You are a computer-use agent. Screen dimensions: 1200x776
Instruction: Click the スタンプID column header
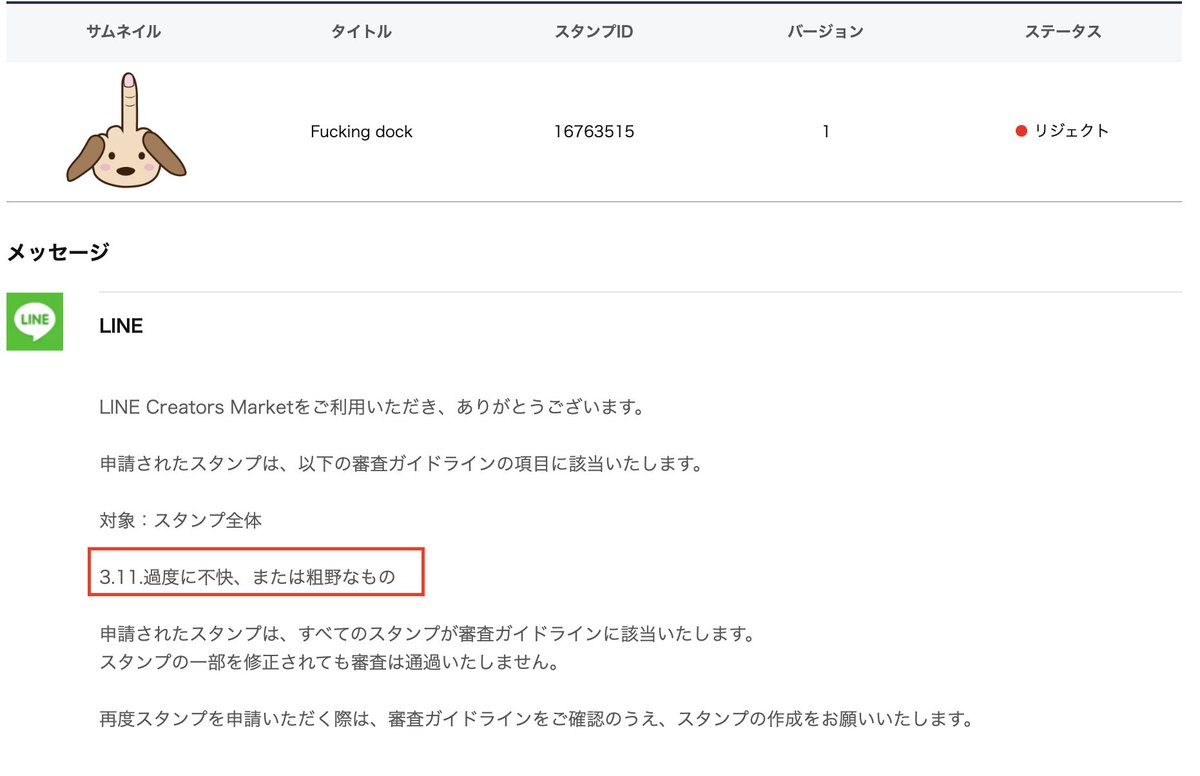594,32
